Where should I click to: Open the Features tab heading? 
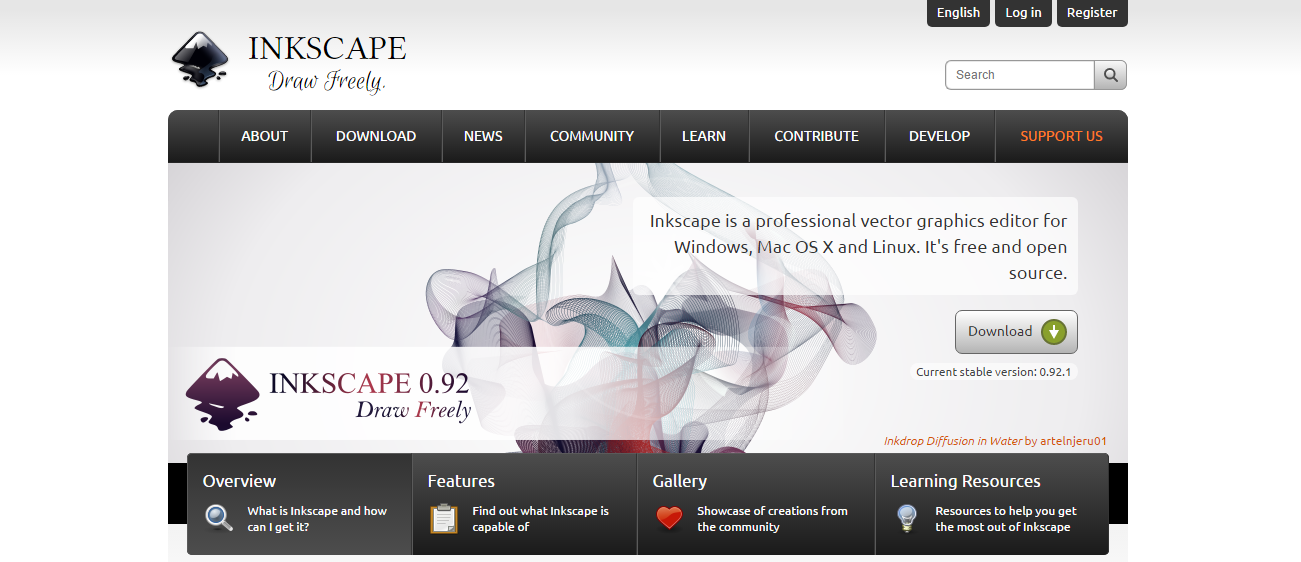[x=461, y=481]
